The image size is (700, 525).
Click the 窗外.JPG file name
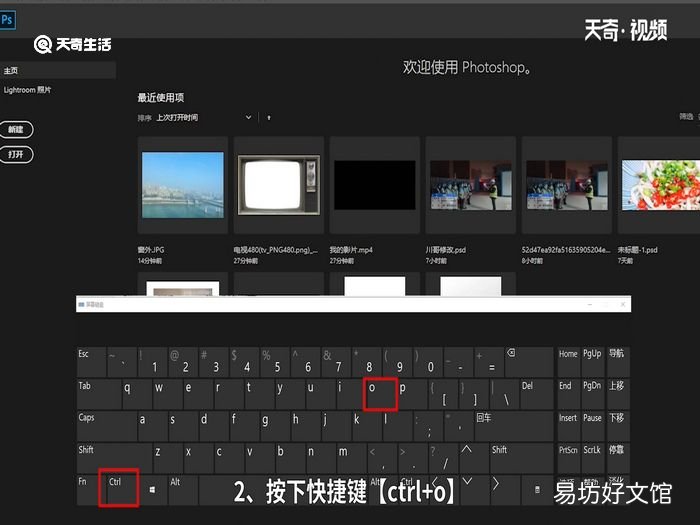[x=151, y=250]
